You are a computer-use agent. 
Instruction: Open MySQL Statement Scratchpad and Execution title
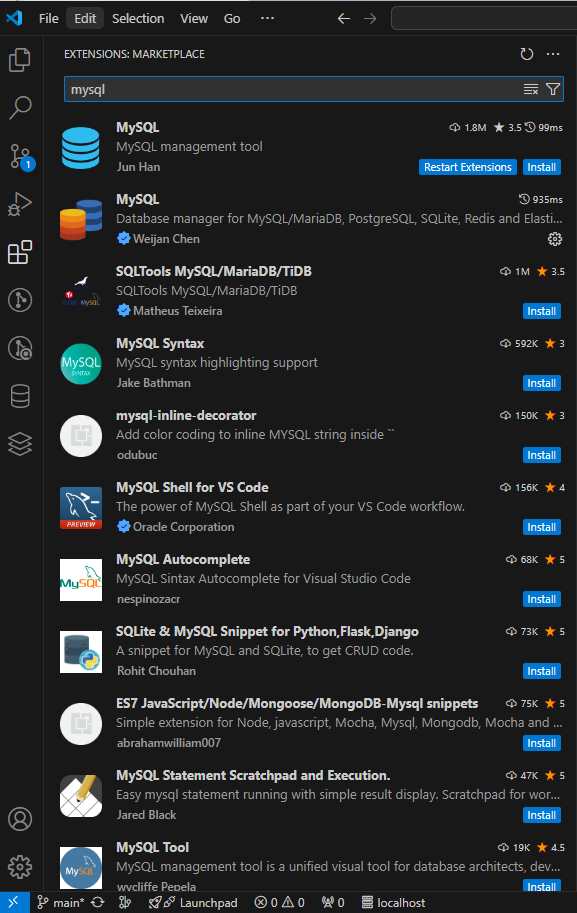click(x=253, y=776)
